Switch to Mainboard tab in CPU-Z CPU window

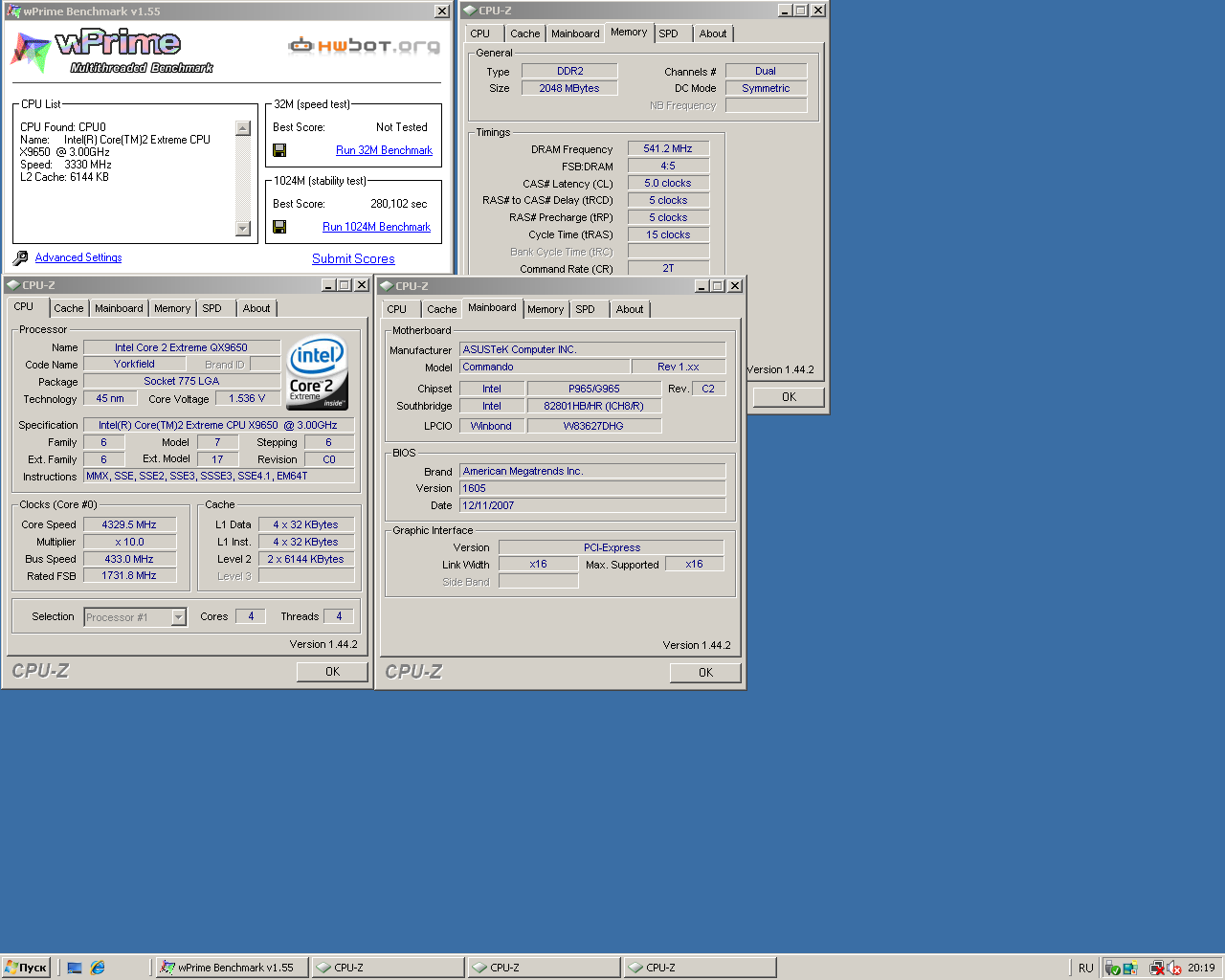[x=119, y=308]
